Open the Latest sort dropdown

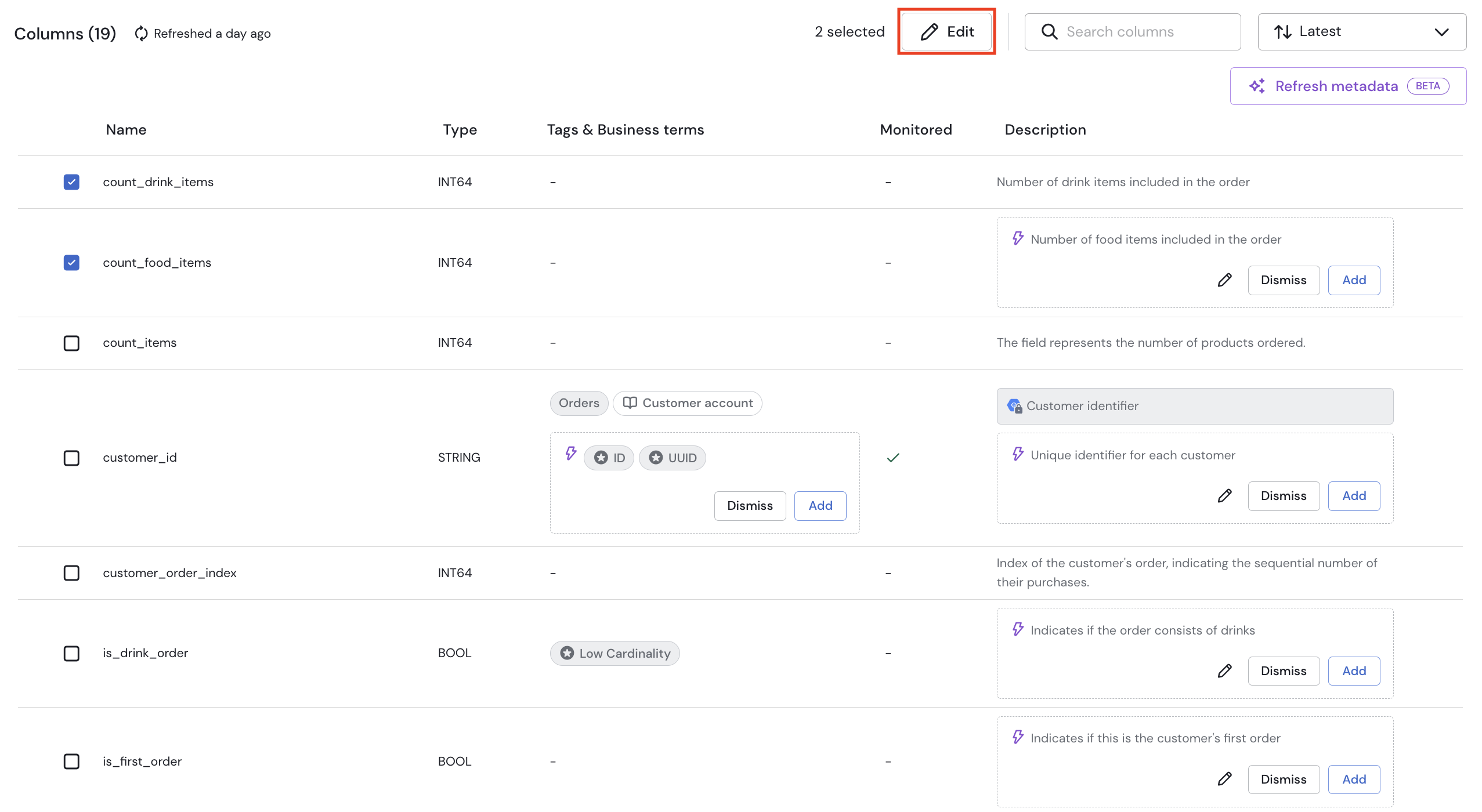[x=1362, y=32]
